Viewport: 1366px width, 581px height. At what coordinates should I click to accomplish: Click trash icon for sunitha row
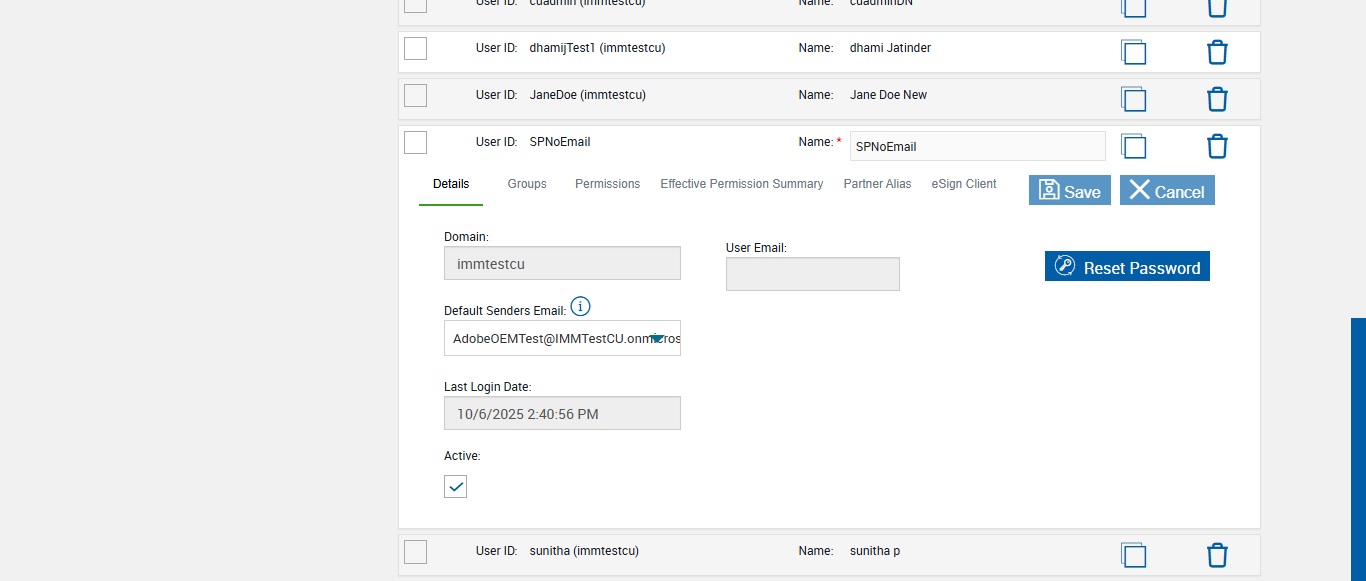[1217, 555]
